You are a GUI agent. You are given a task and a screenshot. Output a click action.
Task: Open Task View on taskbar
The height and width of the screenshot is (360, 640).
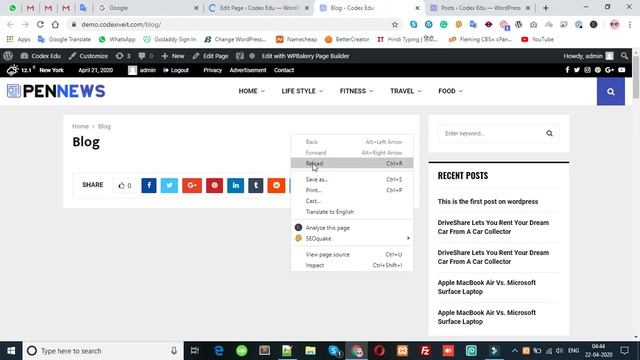point(195,351)
